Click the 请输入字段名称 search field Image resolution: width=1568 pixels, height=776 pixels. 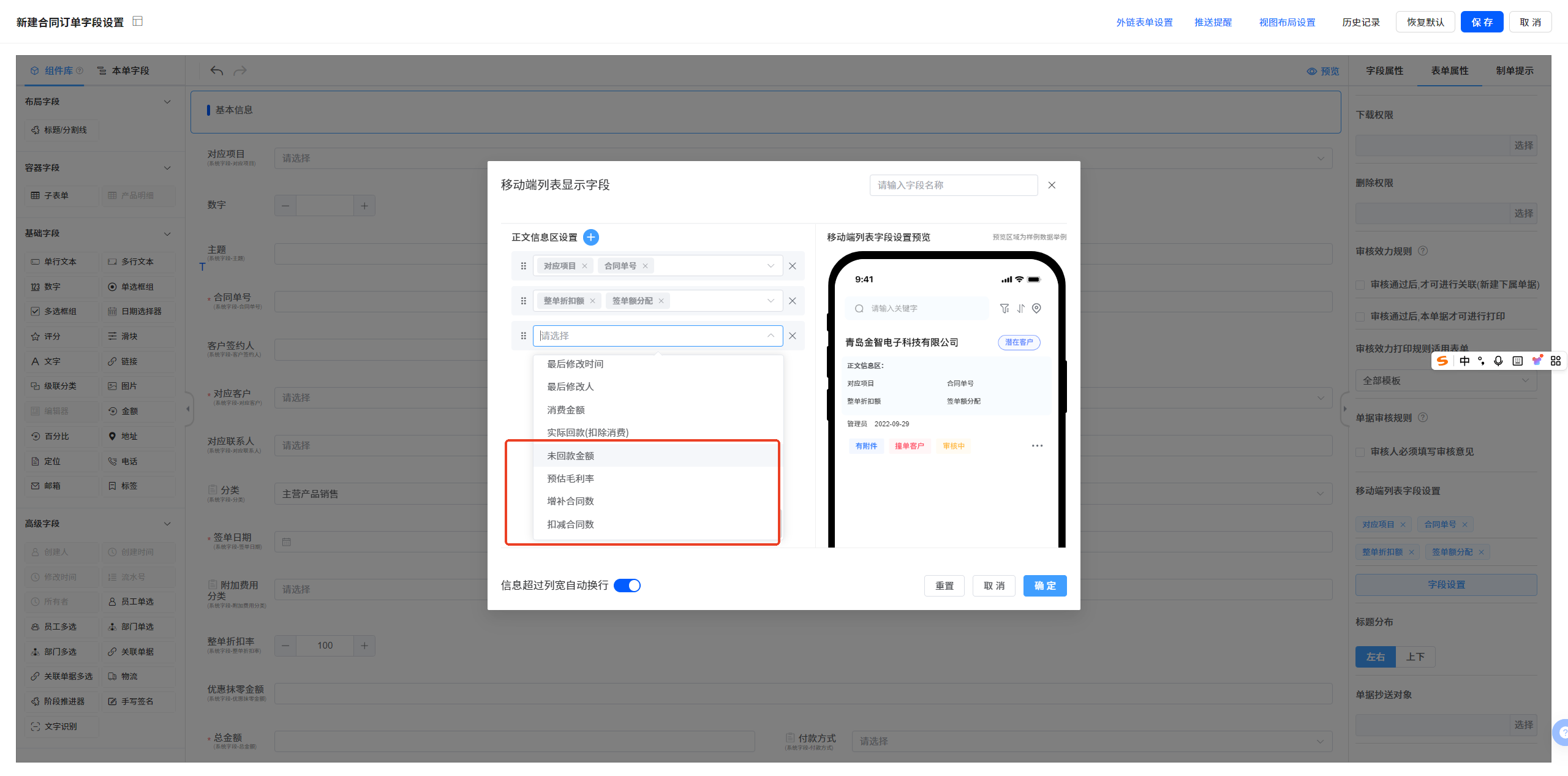pos(953,185)
